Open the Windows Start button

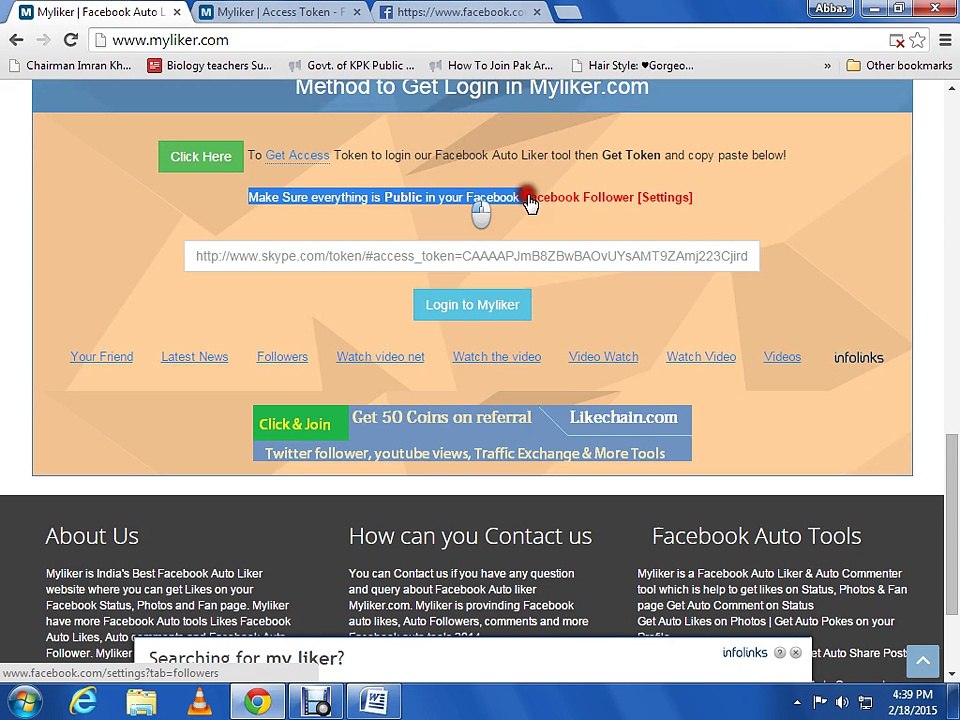(x=23, y=702)
